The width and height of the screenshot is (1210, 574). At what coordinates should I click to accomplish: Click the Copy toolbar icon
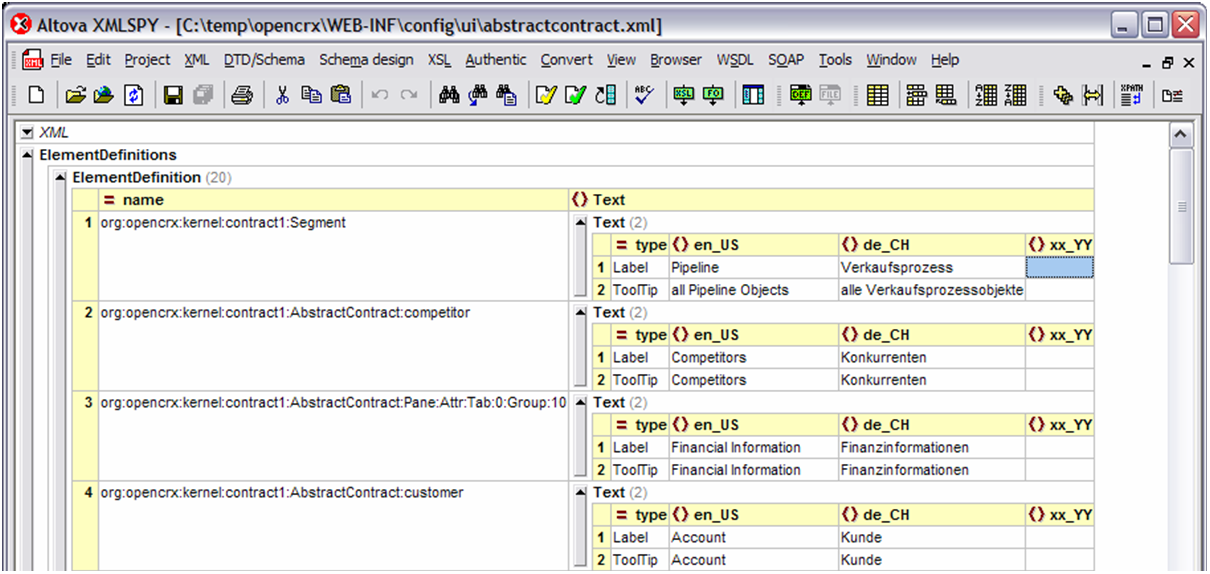point(311,95)
